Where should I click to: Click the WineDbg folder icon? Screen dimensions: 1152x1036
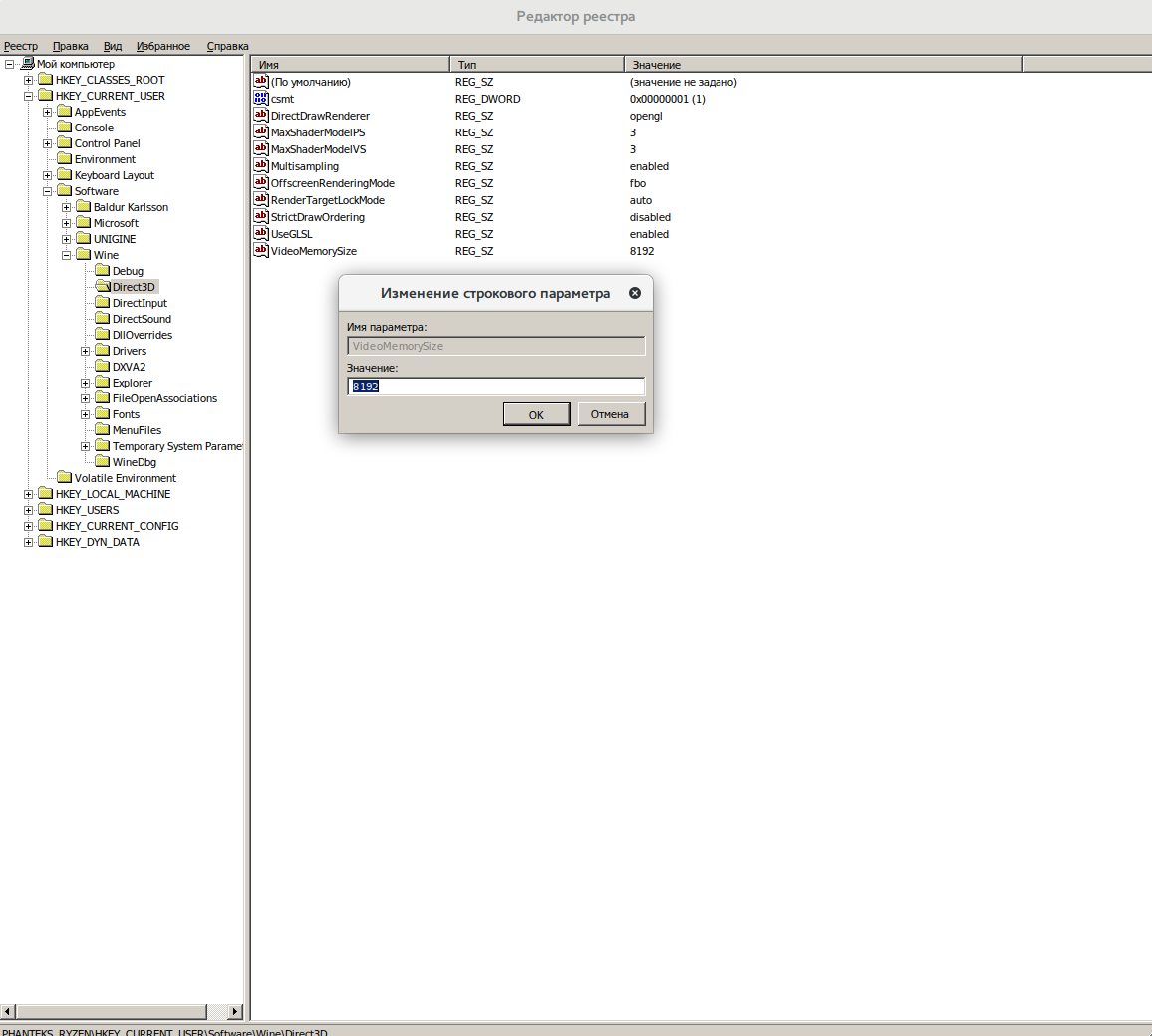coord(103,461)
